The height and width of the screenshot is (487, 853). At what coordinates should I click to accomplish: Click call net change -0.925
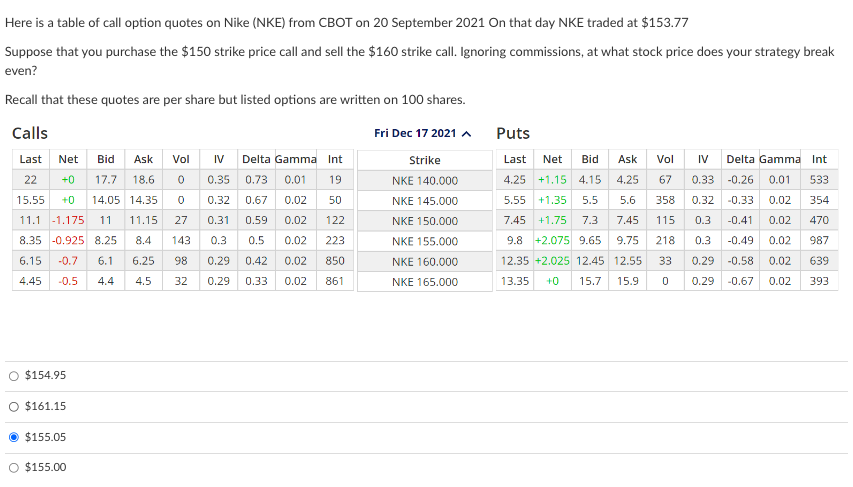pyautogui.click(x=68, y=241)
